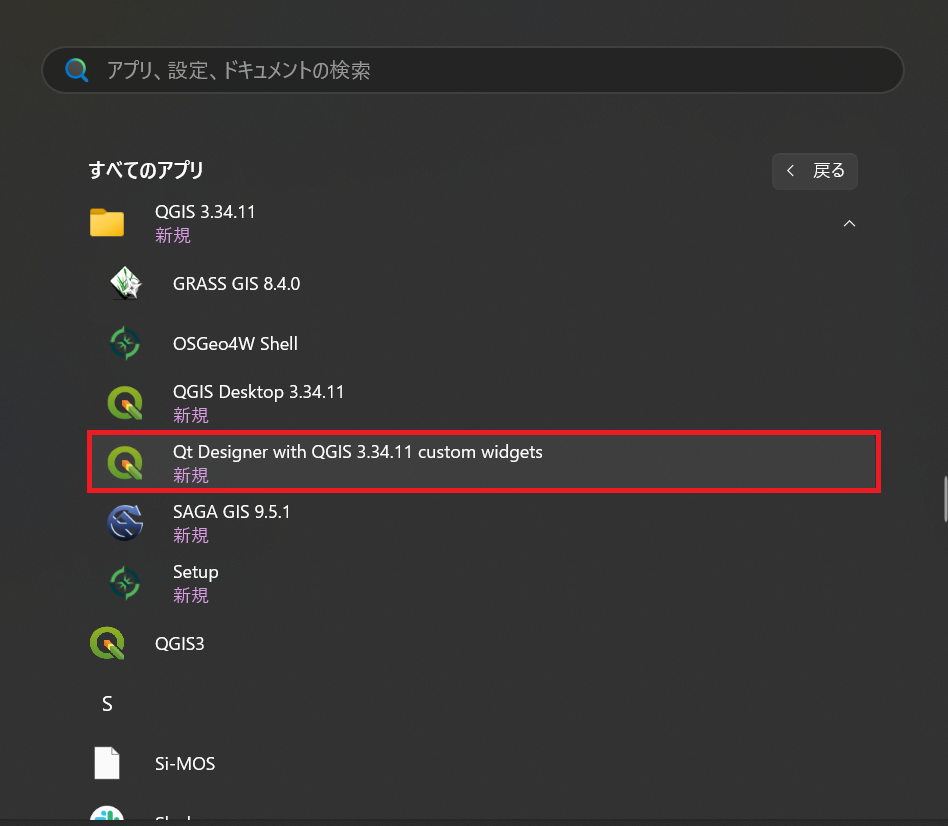
Task: Launch OSGeo4W Shell
Action: [484, 343]
